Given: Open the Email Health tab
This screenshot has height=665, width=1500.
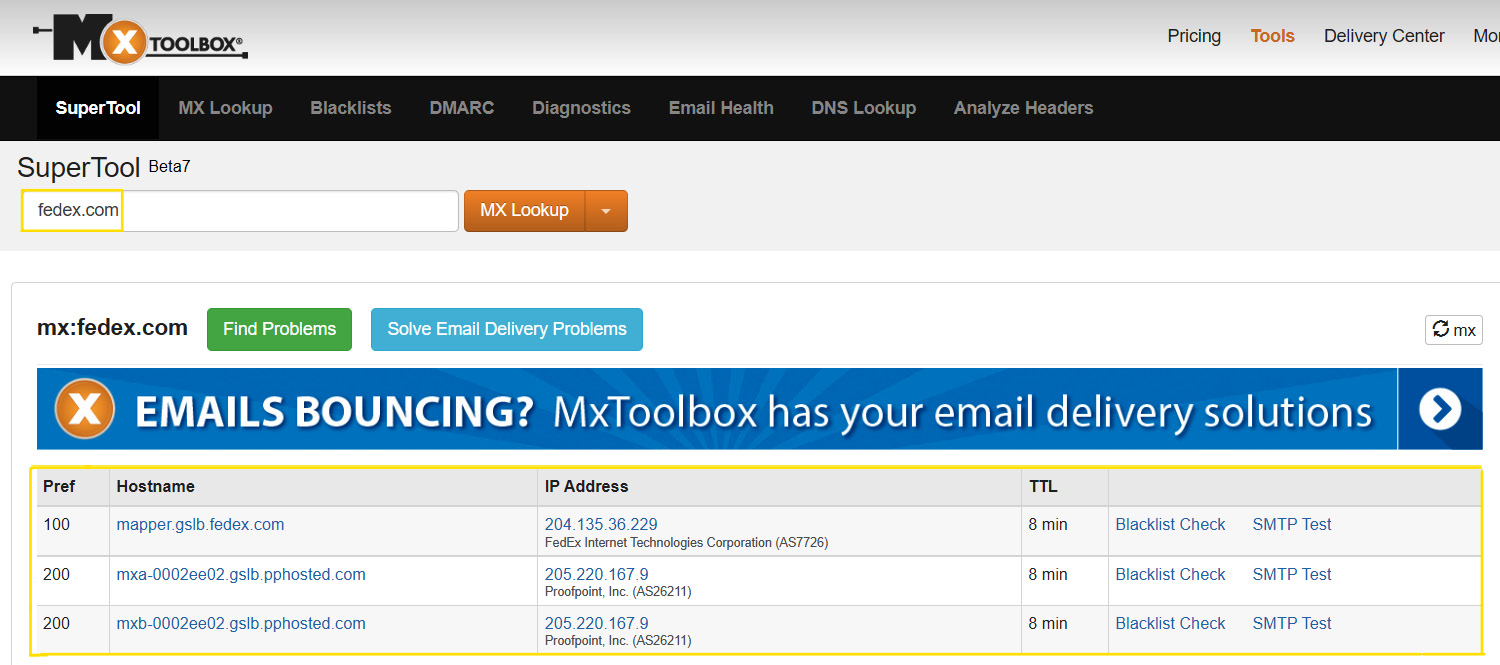Looking at the screenshot, I should pos(721,108).
